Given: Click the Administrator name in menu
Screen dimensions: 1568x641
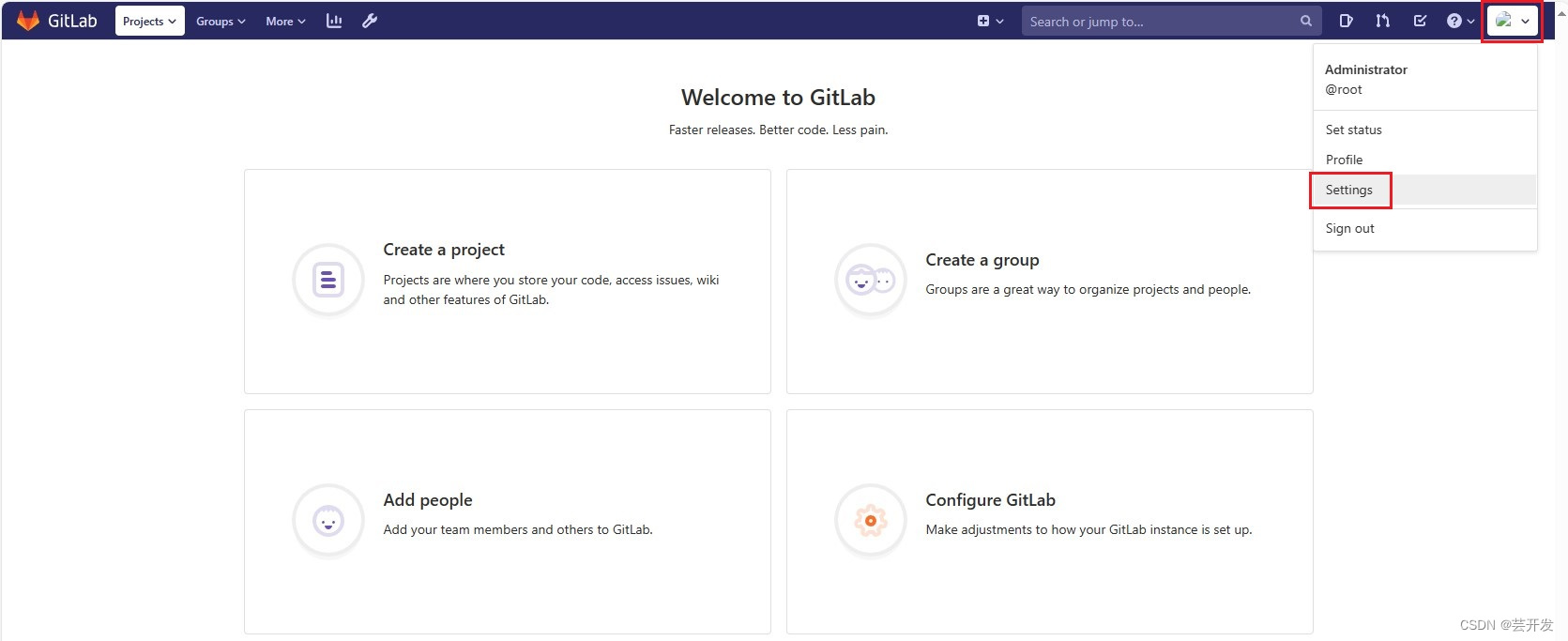Looking at the screenshot, I should coord(1365,69).
